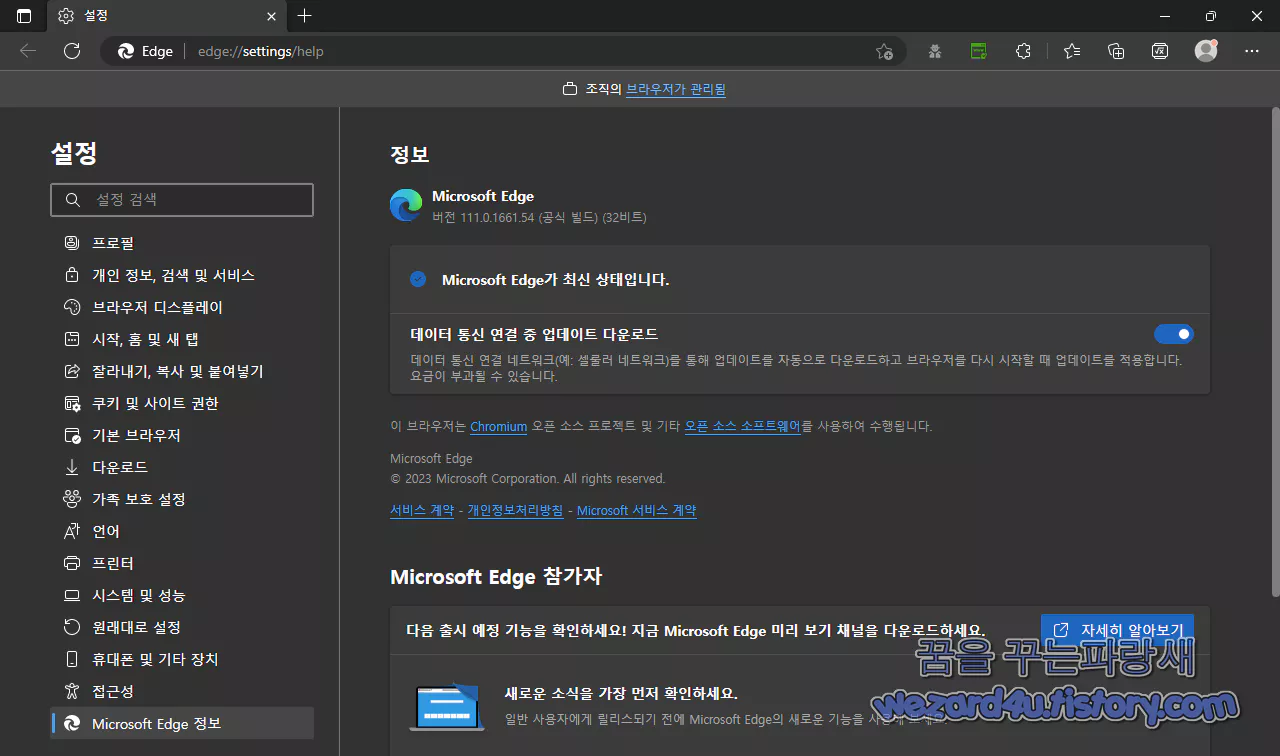
Task: Open the extensions puzzle icon
Action: pos(1023,51)
